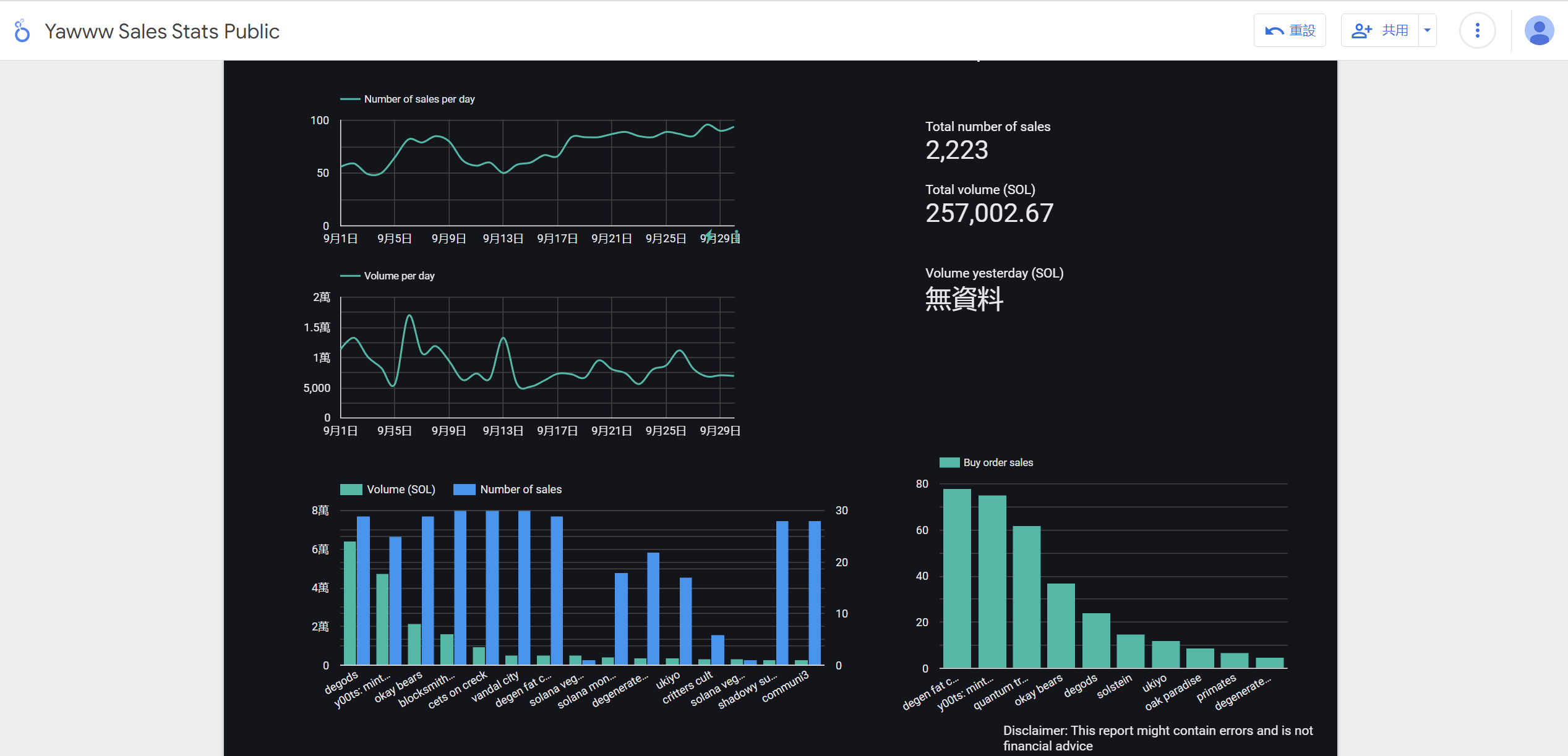The image size is (1568, 756).
Task: Click the degods blue Number of sales bar
Action: click(x=363, y=590)
